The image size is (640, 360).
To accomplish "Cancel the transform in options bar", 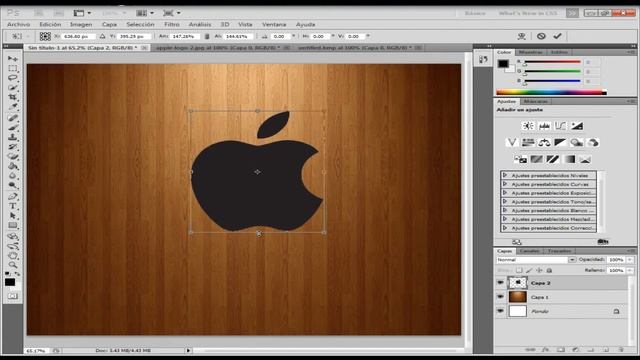I will click(541, 36).
